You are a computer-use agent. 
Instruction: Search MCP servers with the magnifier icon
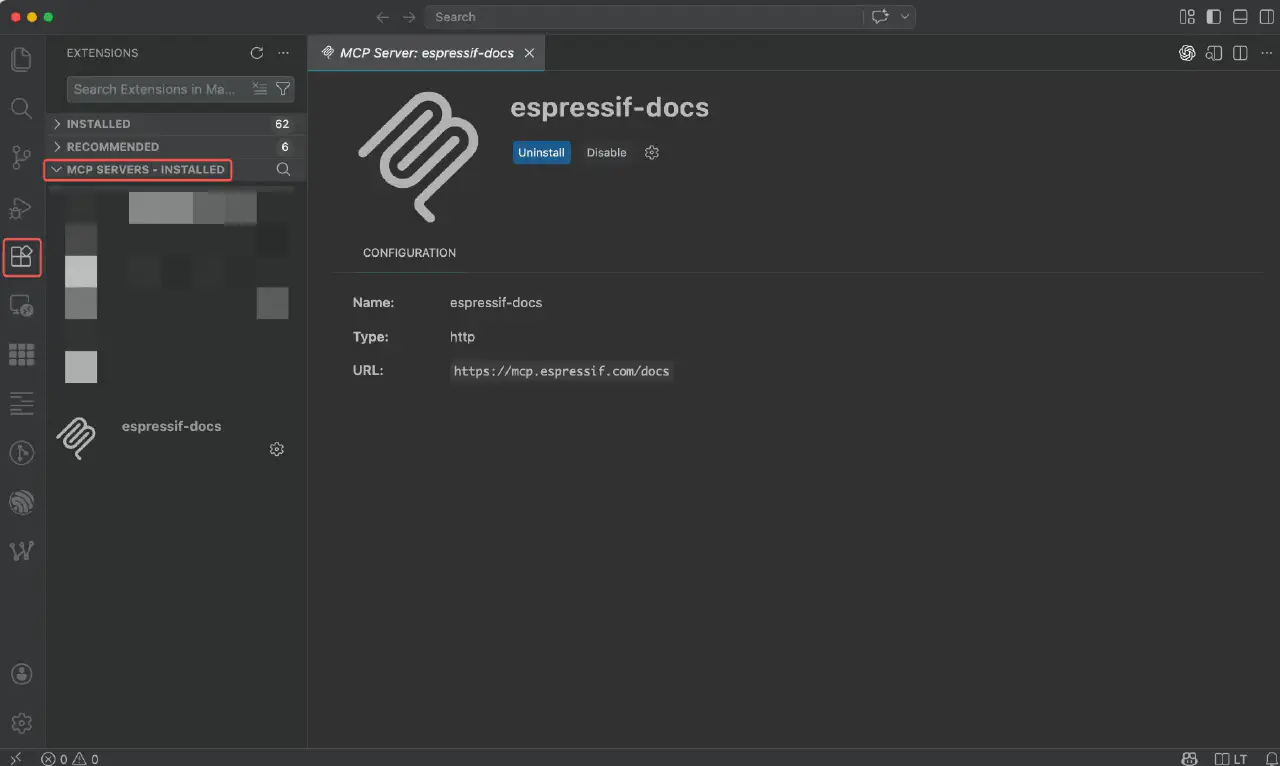click(283, 170)
